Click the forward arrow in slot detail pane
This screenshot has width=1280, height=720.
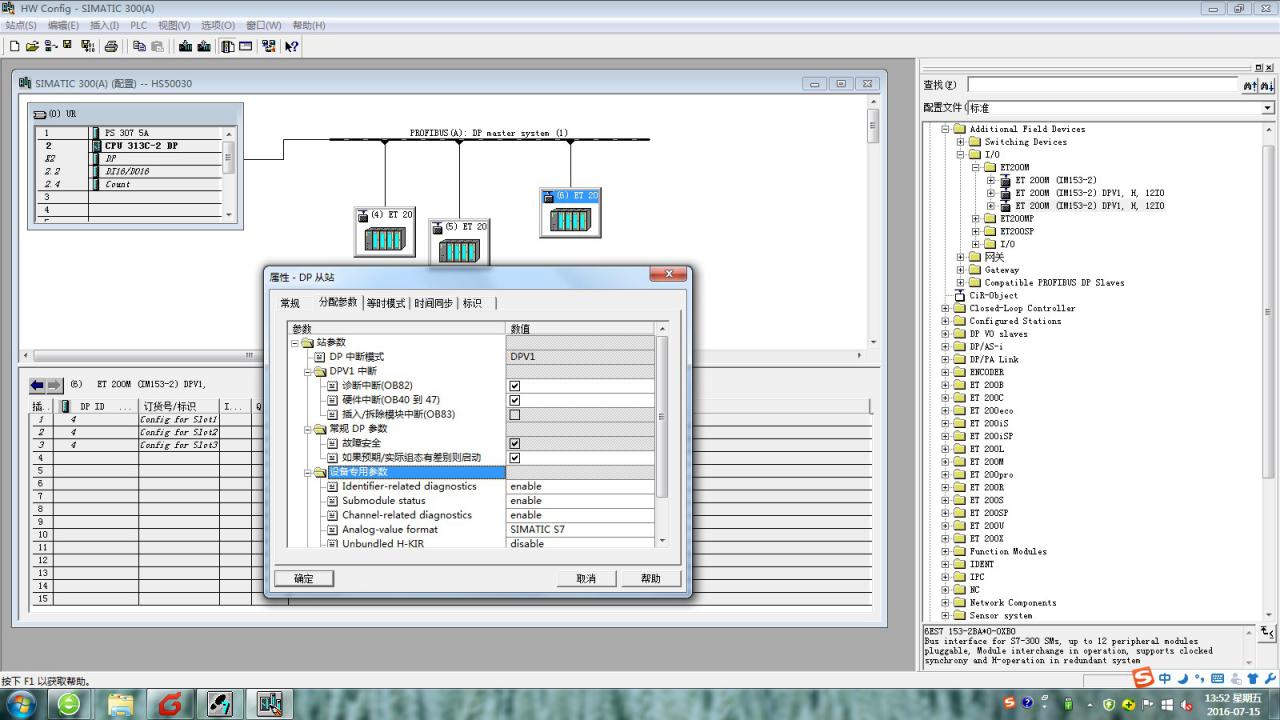[x=53, y=385]
